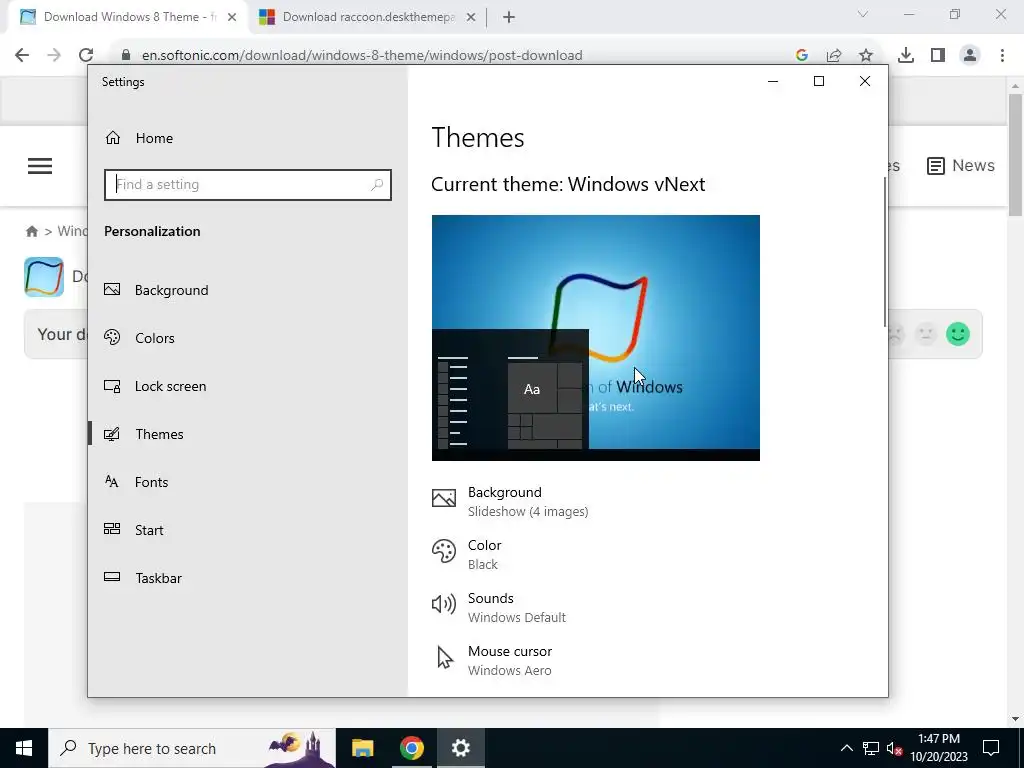Open News on Softonic page
This screenshot has height=768, width=1024.
pyautogui.click(x=961, y=165)
